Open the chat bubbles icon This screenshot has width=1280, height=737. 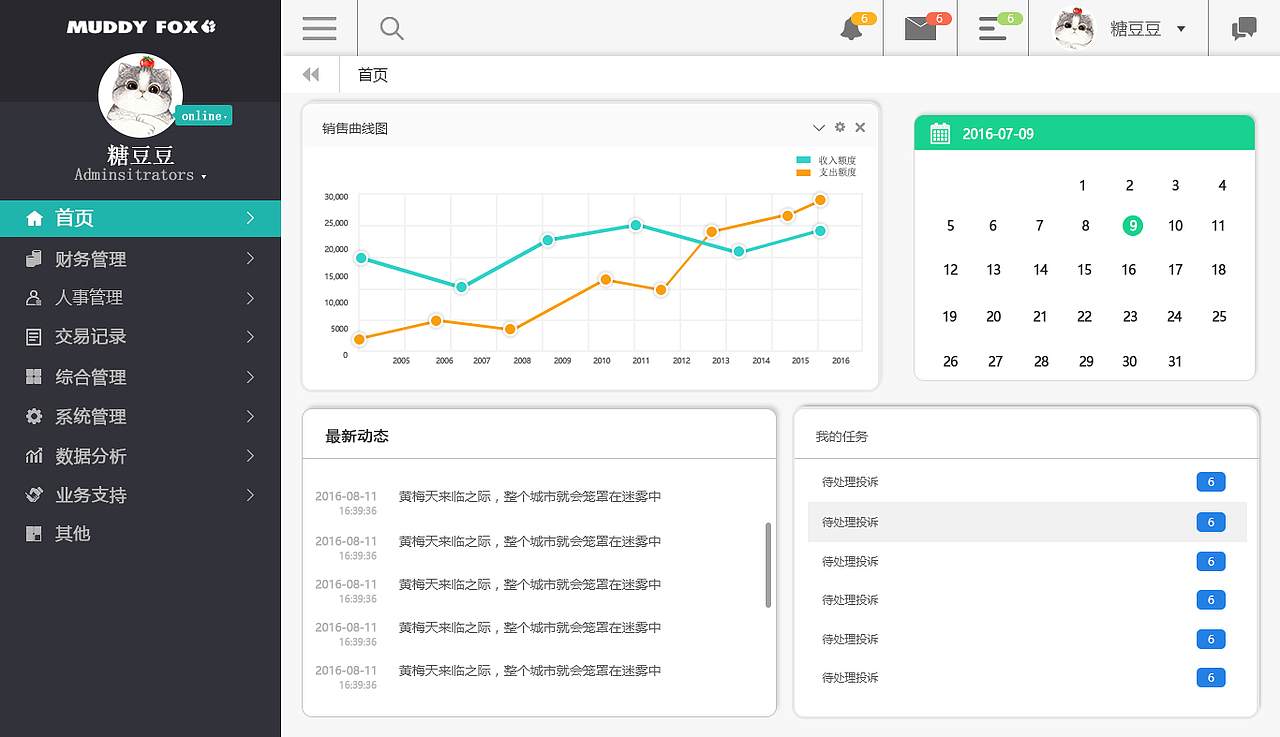[1244, 29]
